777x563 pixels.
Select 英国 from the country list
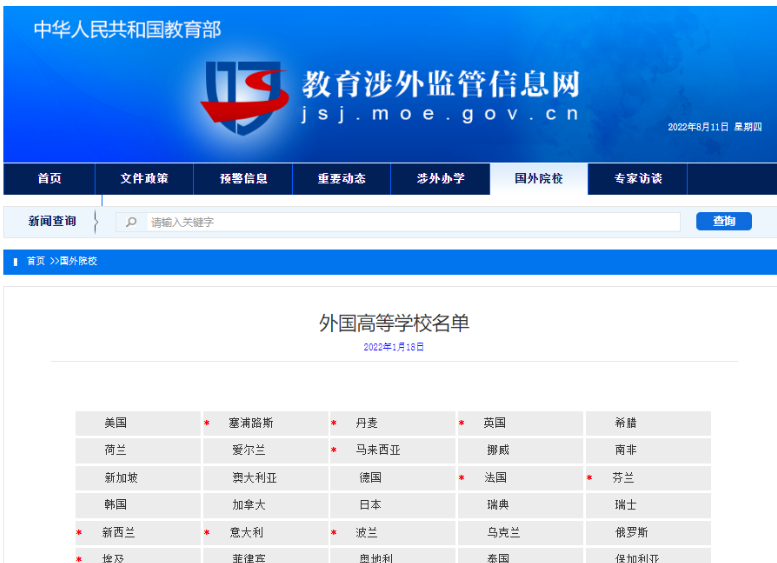(494, 423)
